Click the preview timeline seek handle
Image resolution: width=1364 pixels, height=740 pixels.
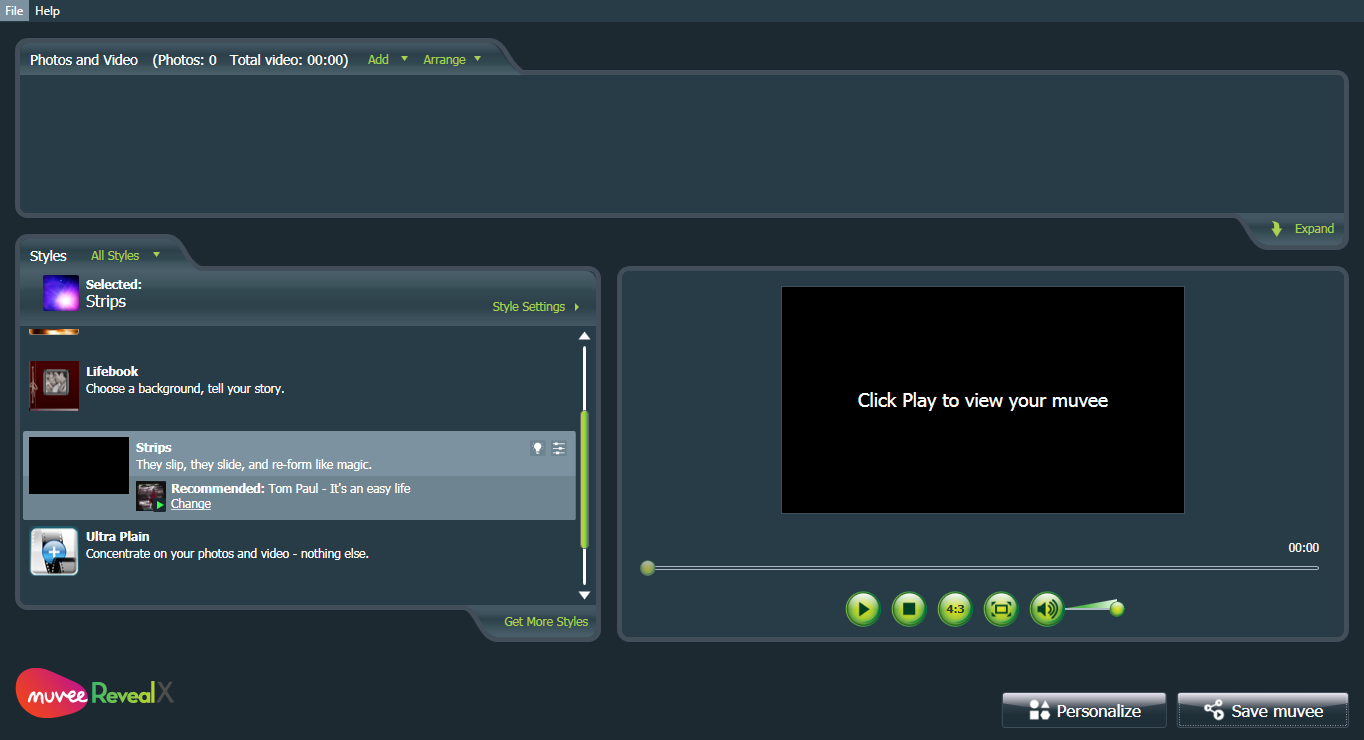click(648, 568)
